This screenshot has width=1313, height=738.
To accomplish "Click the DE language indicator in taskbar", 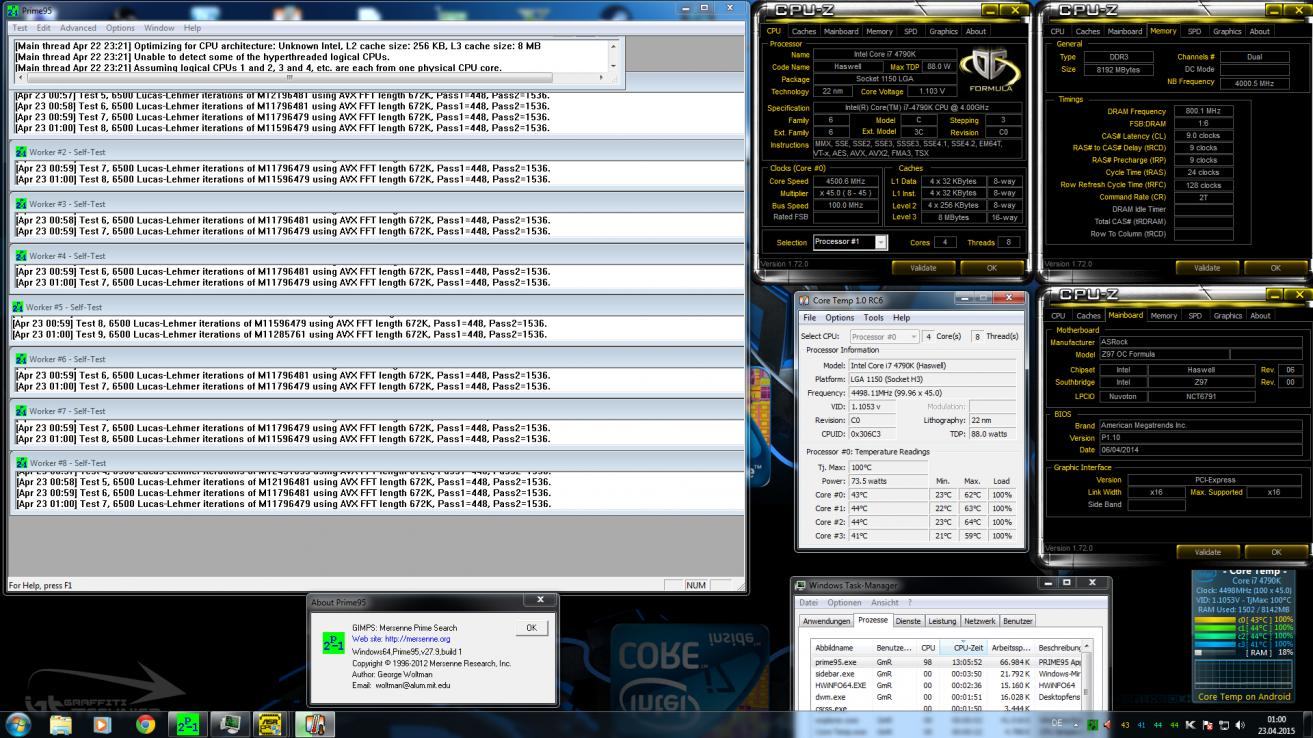I will point(1056,723).
